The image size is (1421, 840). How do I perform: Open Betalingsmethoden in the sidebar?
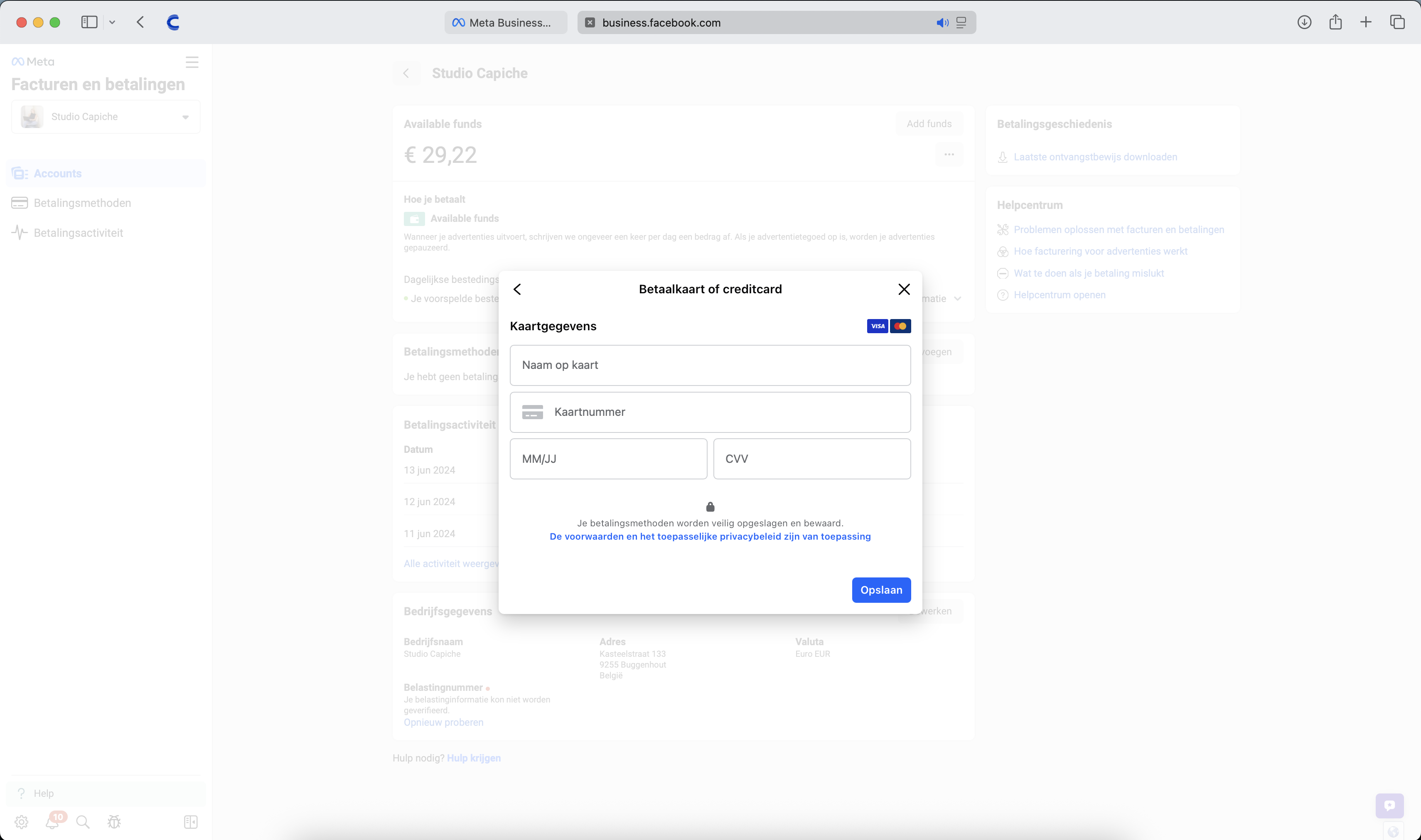pos(106,203)
